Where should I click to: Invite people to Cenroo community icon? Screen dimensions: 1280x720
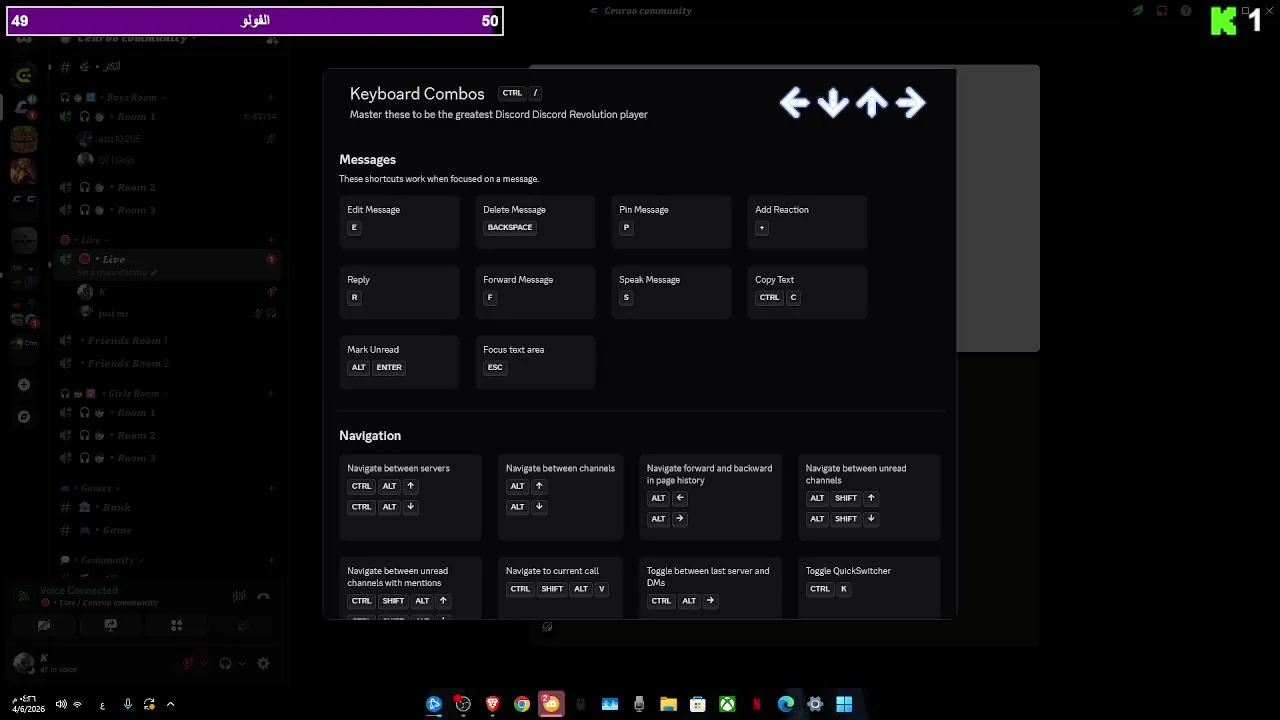click(x=271, y=38)
